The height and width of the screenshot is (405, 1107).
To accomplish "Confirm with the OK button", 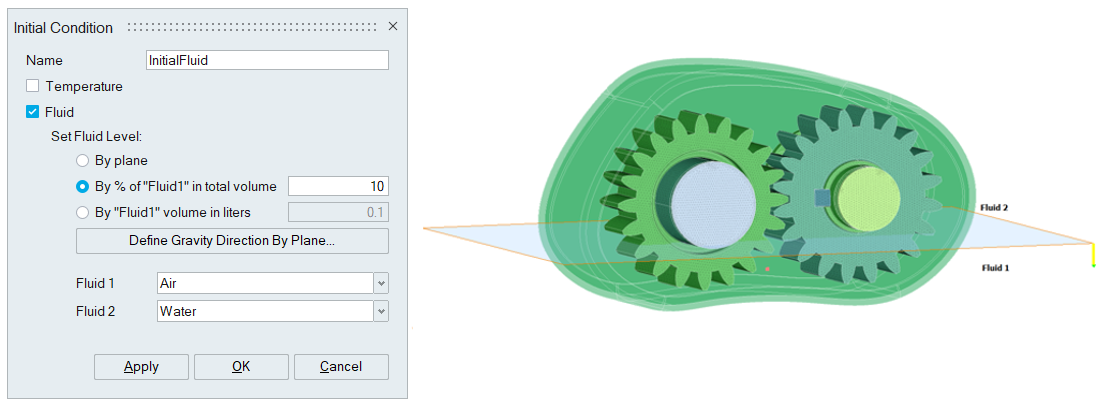I will (x=241, y=367).
